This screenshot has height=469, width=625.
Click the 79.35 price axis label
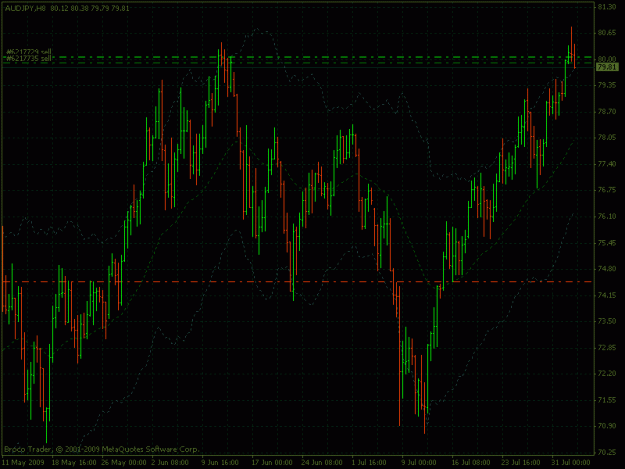point(607,85)
